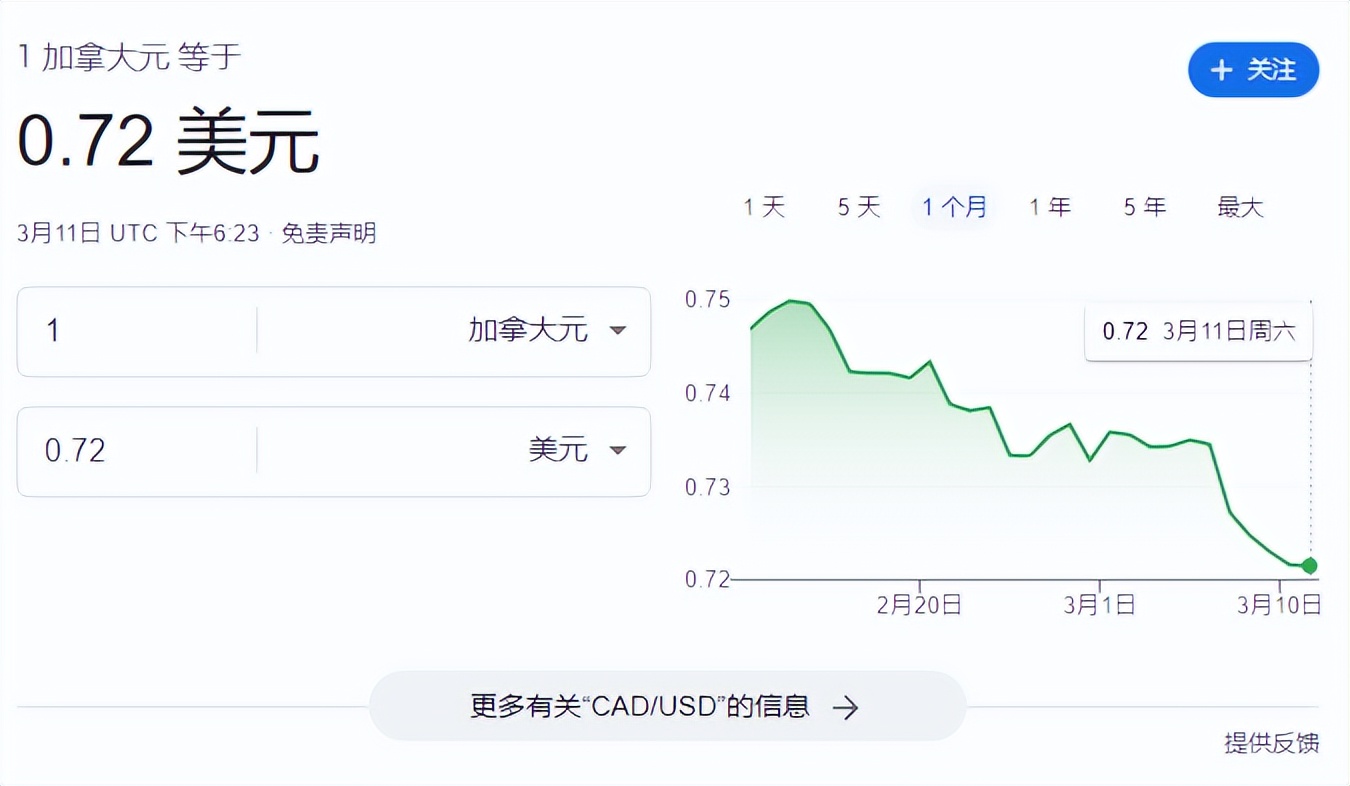This screenshot has width=1350, height=786.
Task: Switch to the 1年 time range
Action: pos(1049,206)
